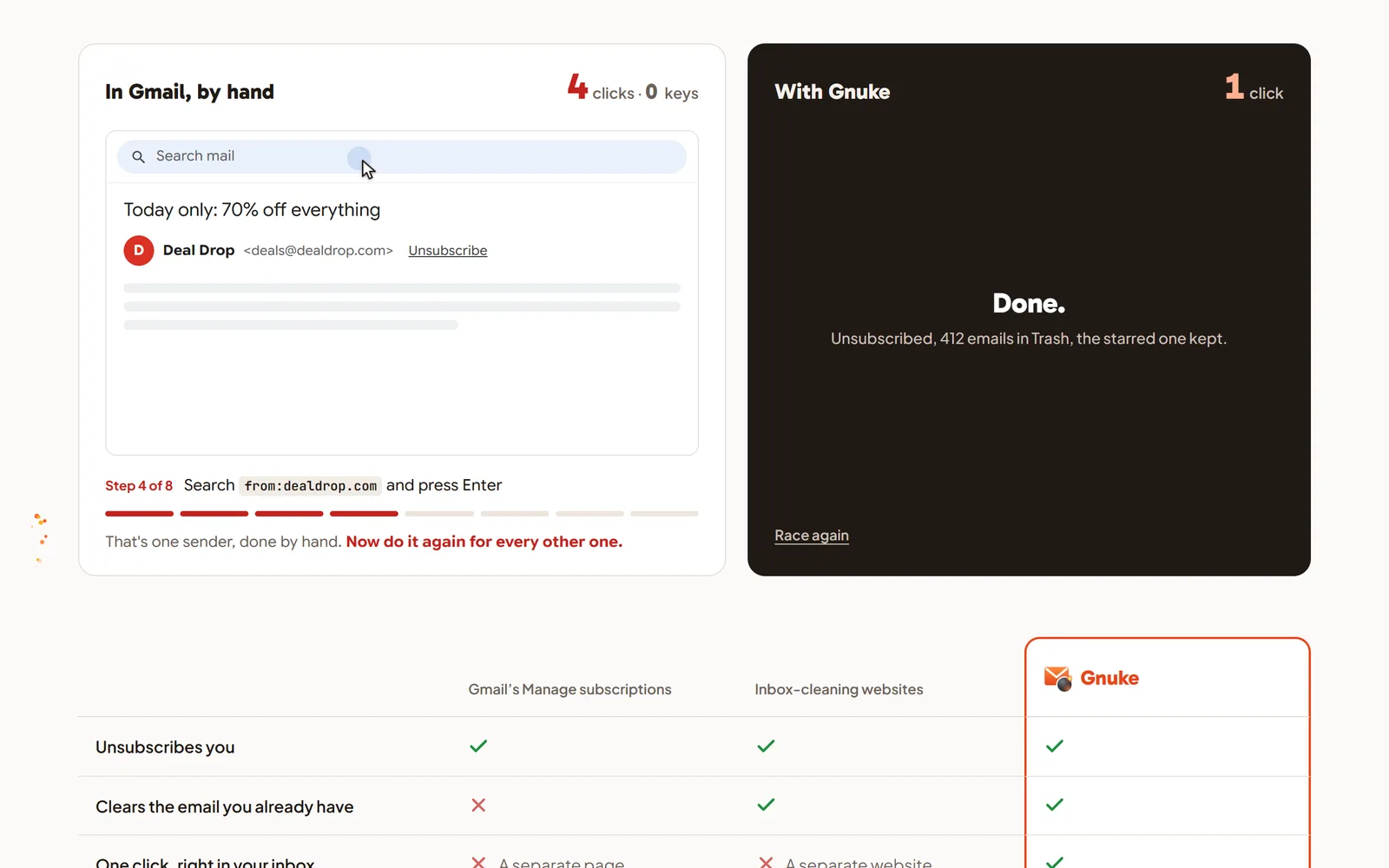
Task: Click the "Unsubscribes you" row label
Action: point(165,747)
